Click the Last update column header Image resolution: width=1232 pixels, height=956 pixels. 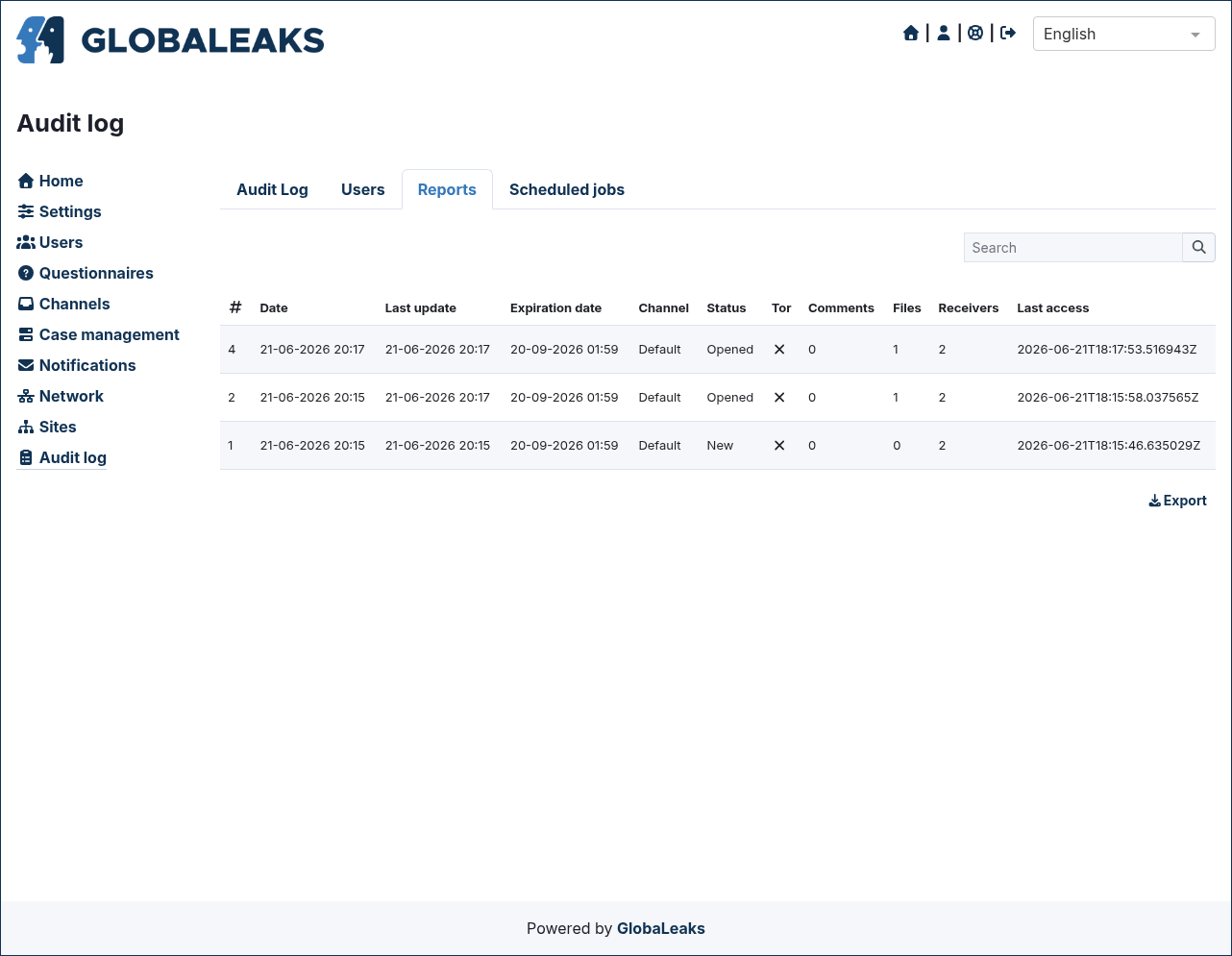coord(421,308)
